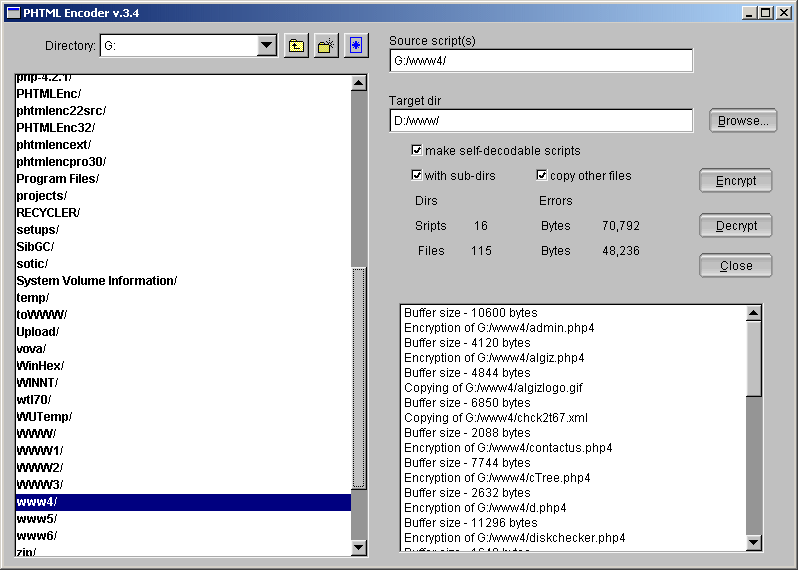Click the log panel scroll down arrow
798x570 pixels.
tap(754, 543)
